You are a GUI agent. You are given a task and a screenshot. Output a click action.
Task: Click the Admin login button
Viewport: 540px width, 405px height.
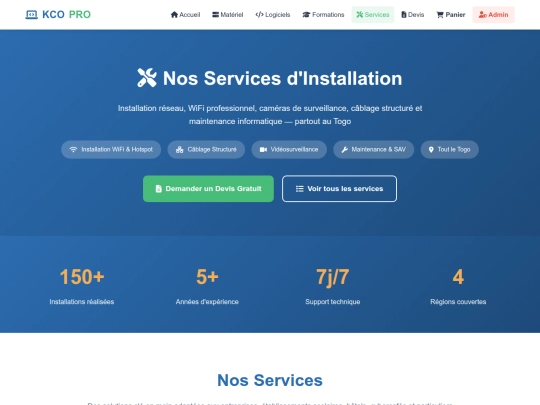(494, 14)
